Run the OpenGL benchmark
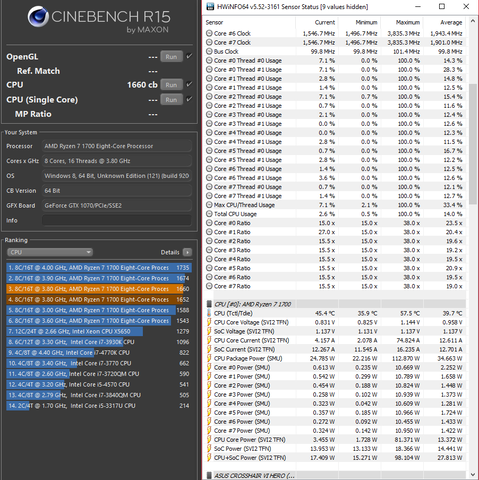 (x=171, y=57)
